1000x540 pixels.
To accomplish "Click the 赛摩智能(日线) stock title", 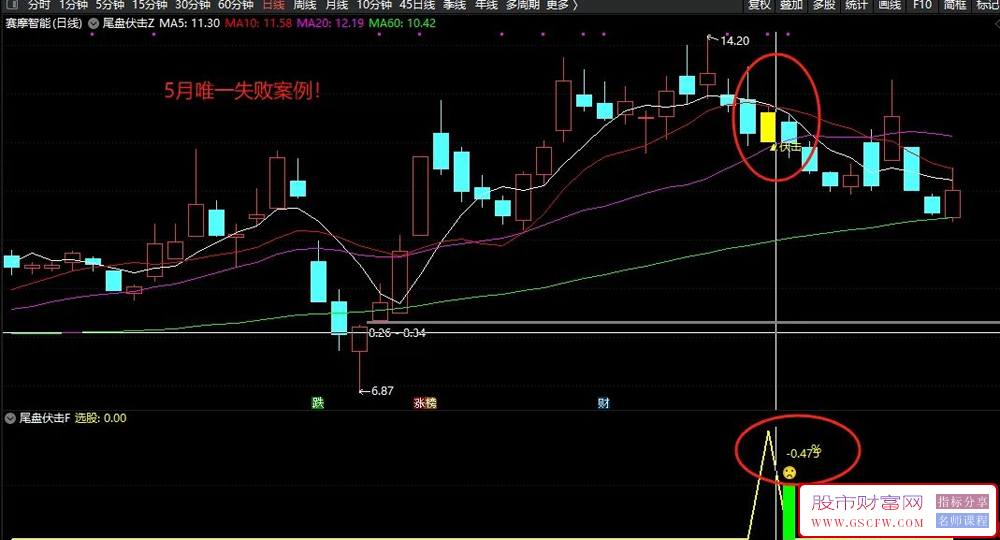I will [x=44, y=23].
